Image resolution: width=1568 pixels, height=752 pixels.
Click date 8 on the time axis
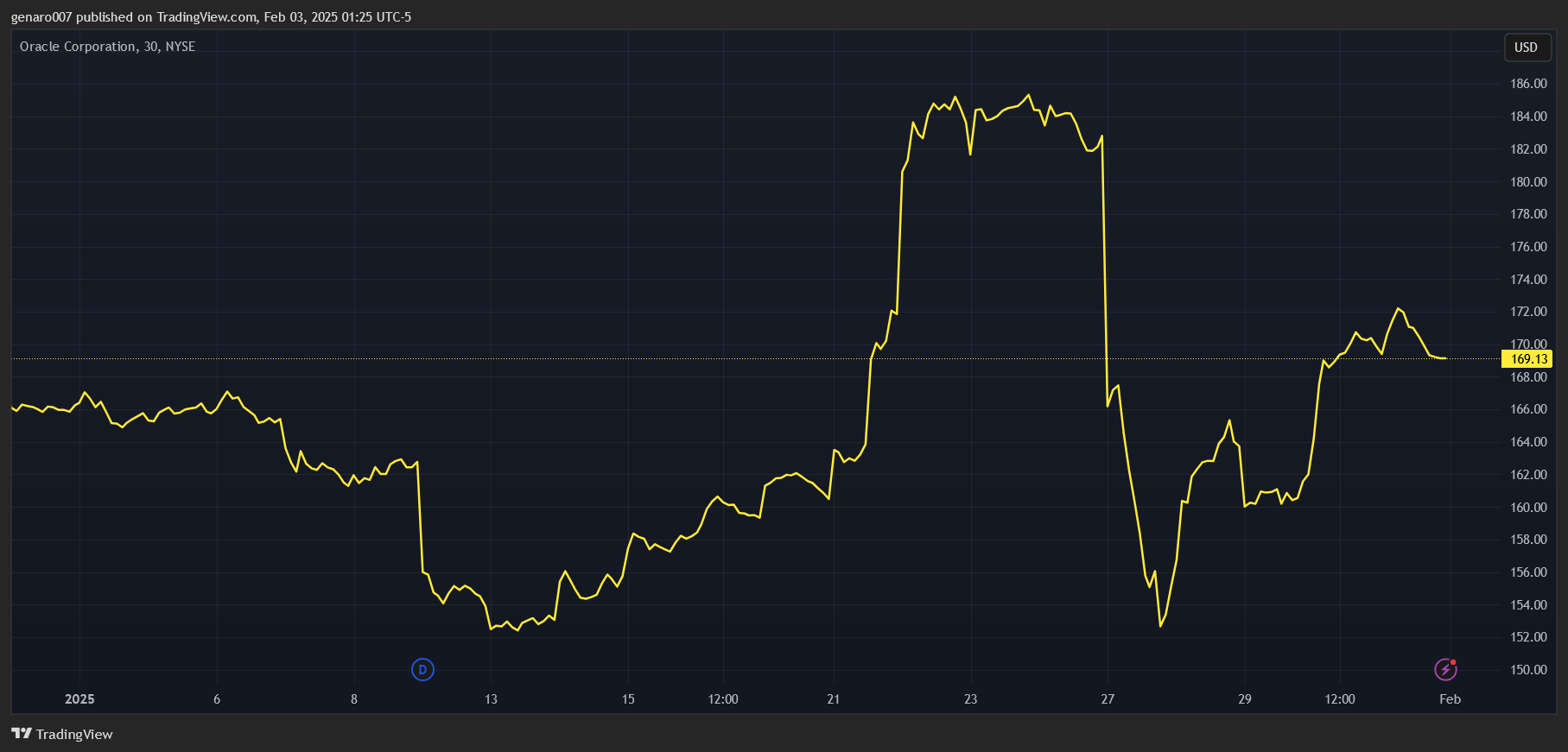click(x=354, y=699)
